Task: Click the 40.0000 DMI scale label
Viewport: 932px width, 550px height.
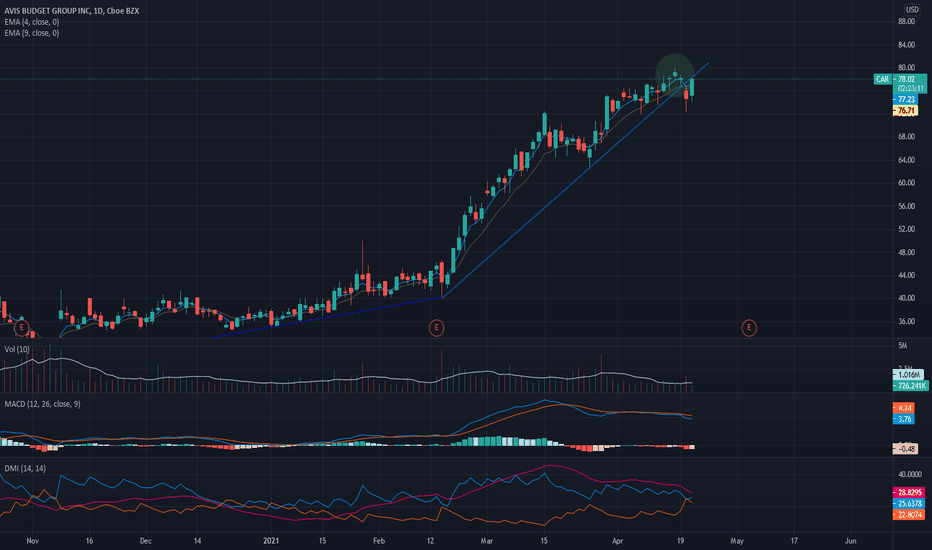Action: click(909, 474)
